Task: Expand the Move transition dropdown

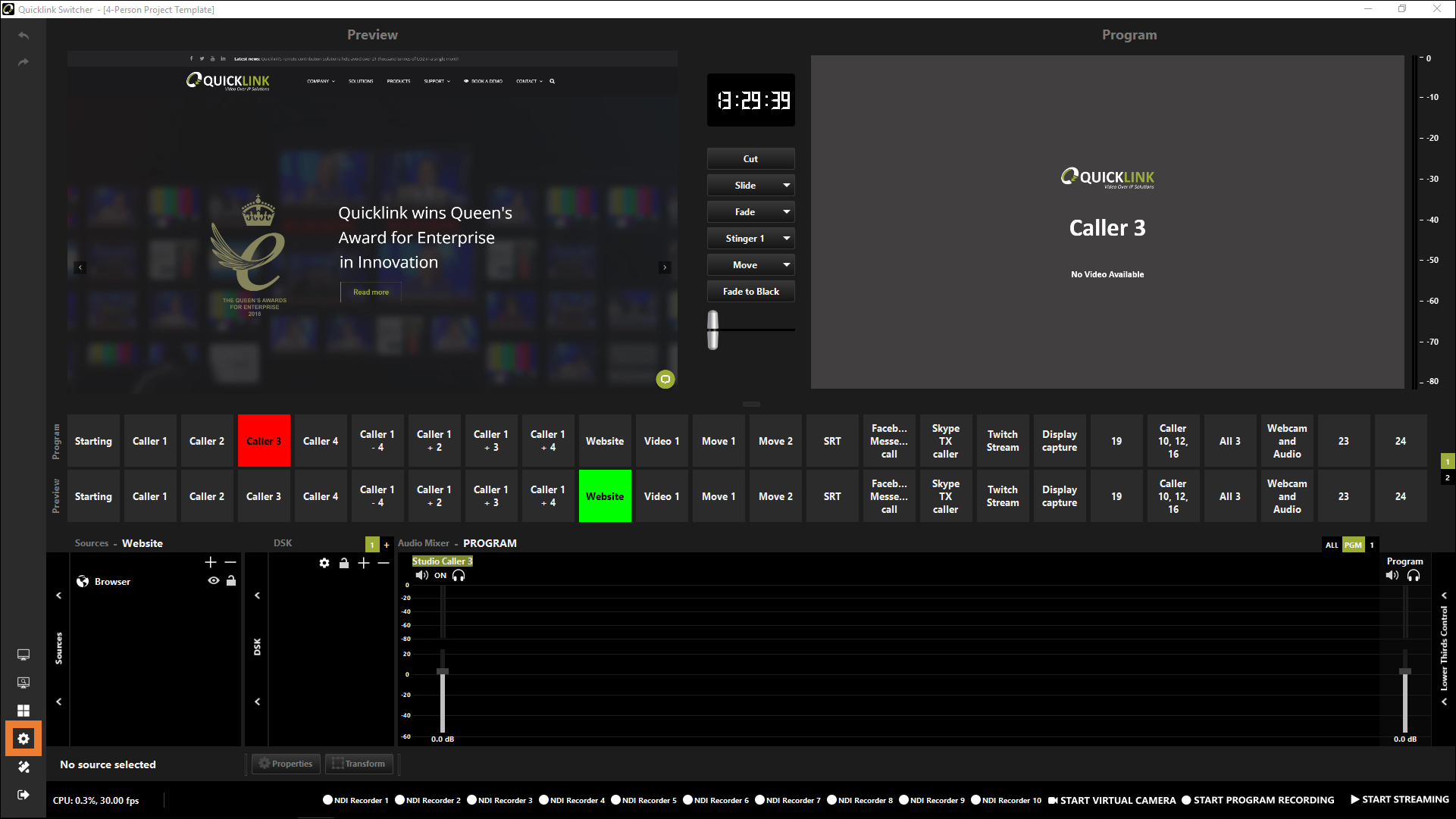Action: [787, 265]
